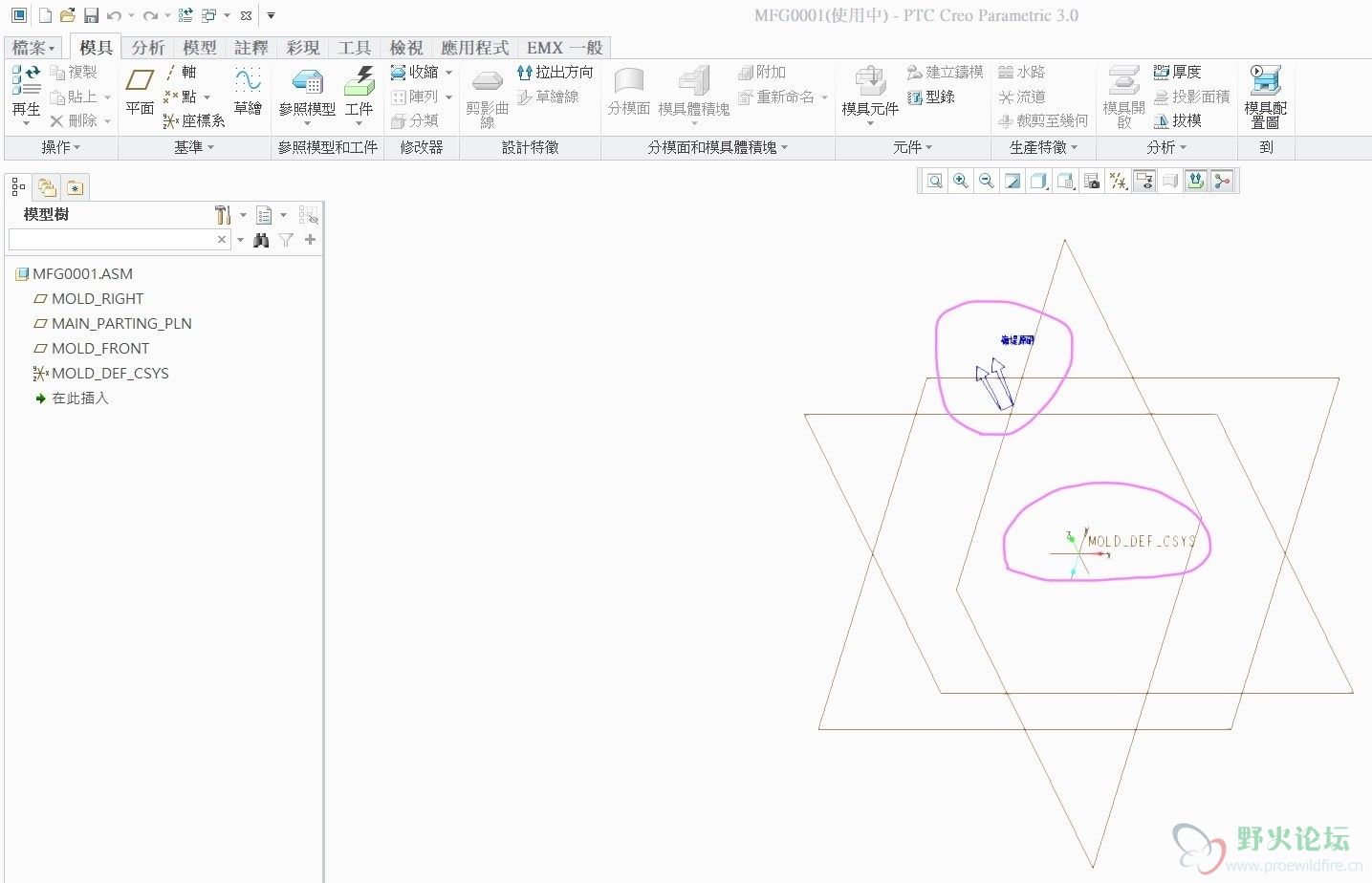Screen dimensions: 1372x883
Task: Switch to the 註釋 tab
Action: pos(250,48)
